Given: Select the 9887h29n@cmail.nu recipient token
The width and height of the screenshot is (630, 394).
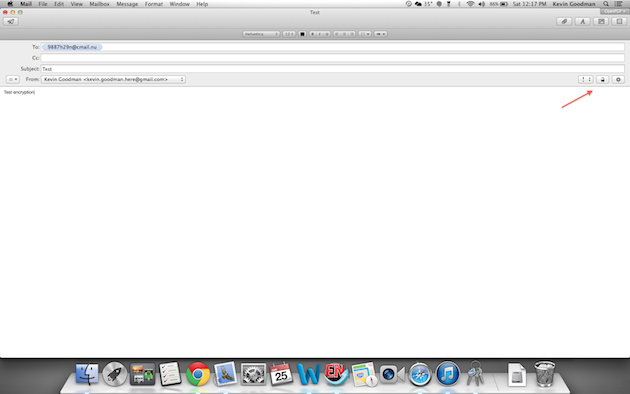Looking at the screenshot, I should pos(72,47).
